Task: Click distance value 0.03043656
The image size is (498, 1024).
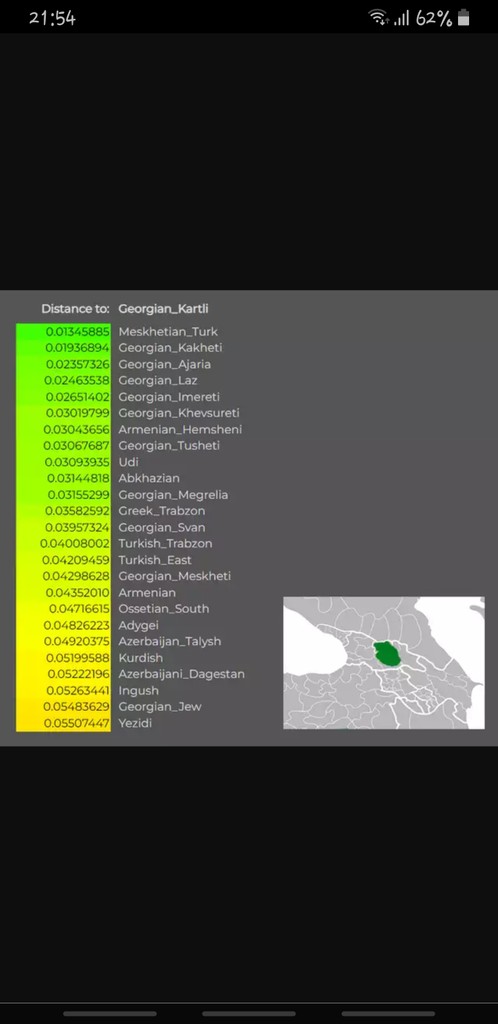Action: [77, 430]
